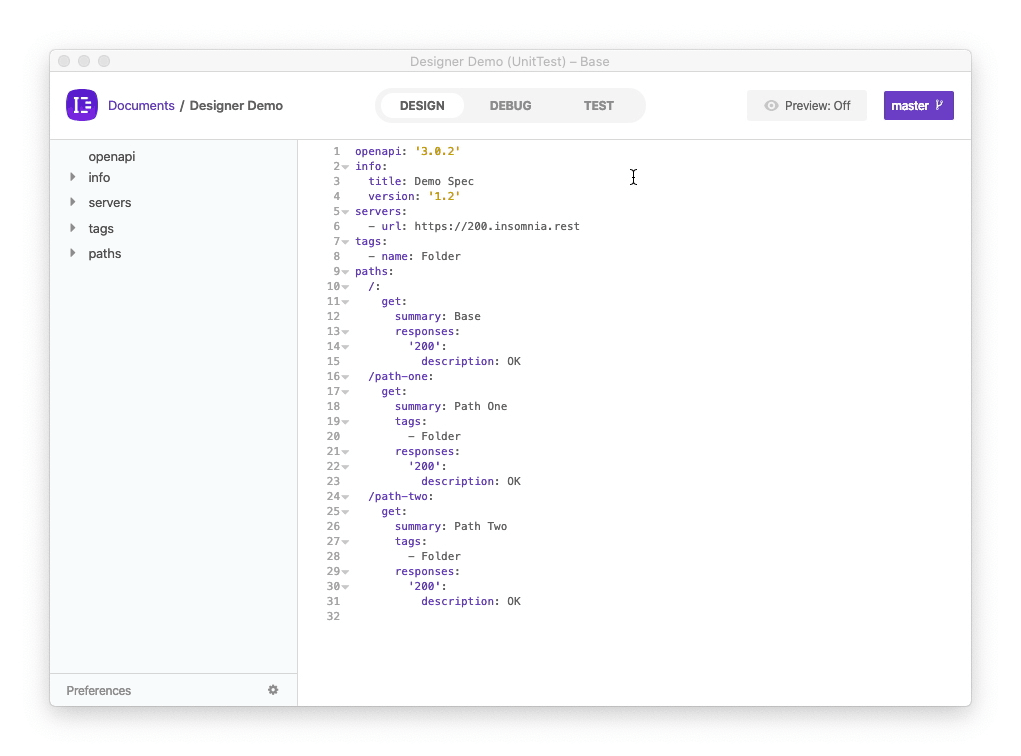
Task: Expand the servers tree node arrow
Action: (73, 203)
